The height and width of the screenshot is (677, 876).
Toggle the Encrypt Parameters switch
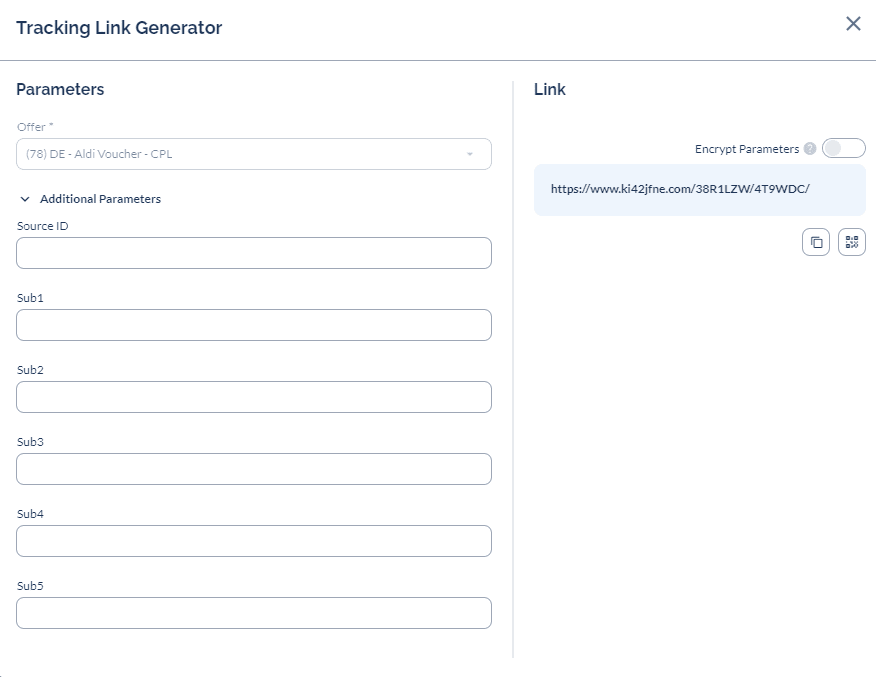[844, 149]
